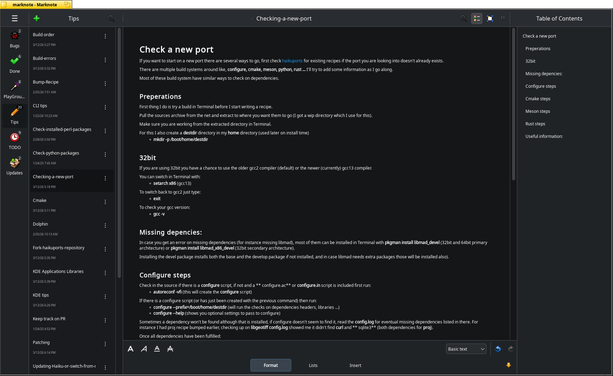Apply underline text formatting
Screen dimensions: 613x376
[x=157, y=349]
